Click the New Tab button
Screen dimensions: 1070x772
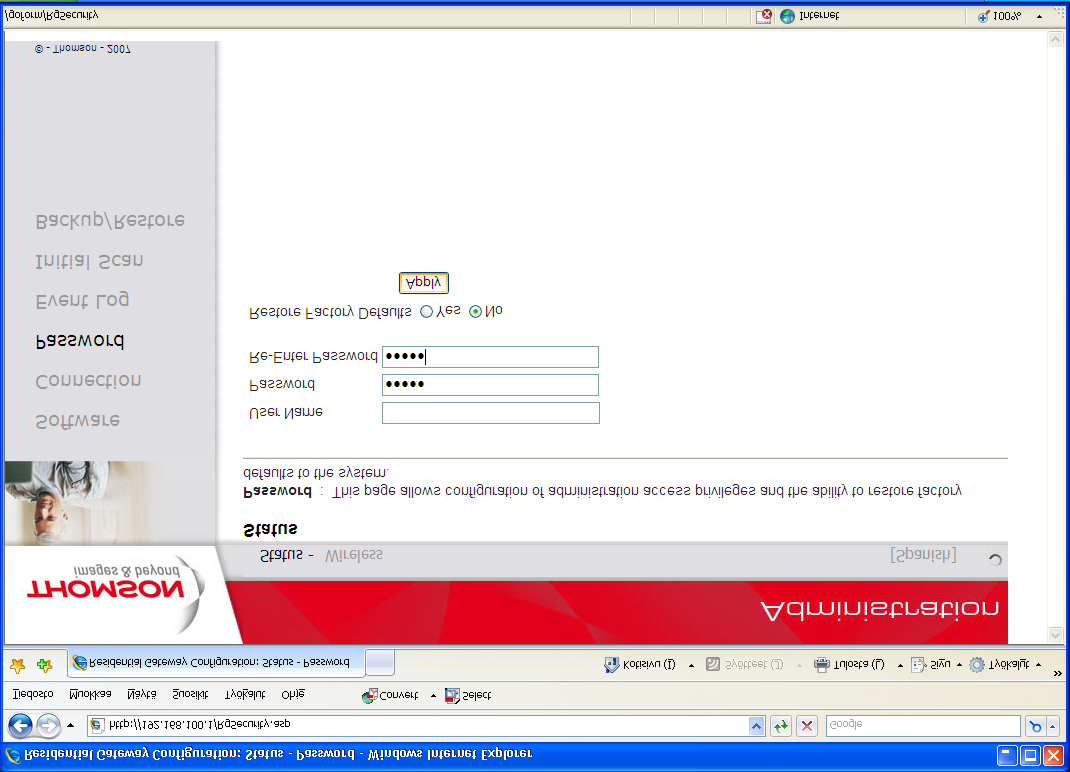tap(380, 663)
